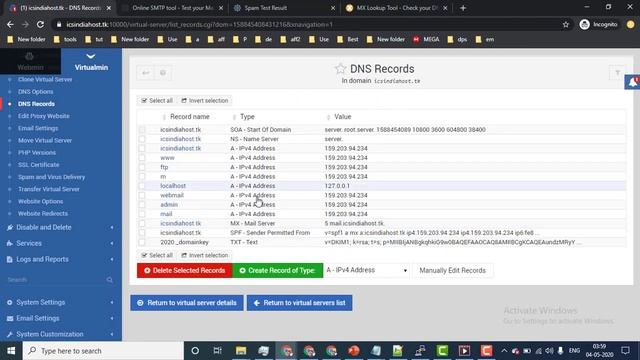The width and height of the screenshot is (640, 360).
Task: Open the Online SMTP tool browser tab
Action: point(173,8)
